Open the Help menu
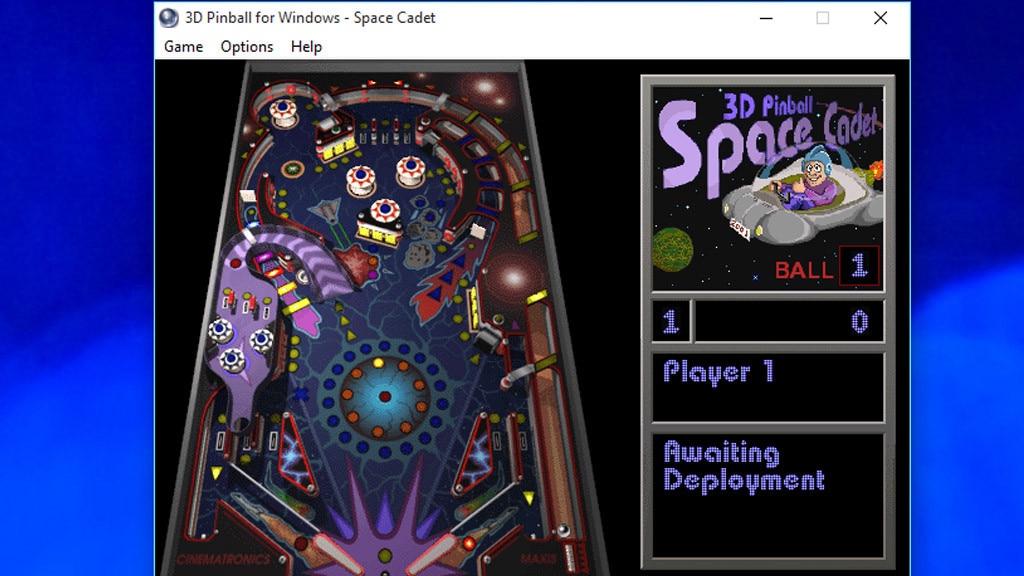Viewport: 1024px width, 576px height. point(306,47)
